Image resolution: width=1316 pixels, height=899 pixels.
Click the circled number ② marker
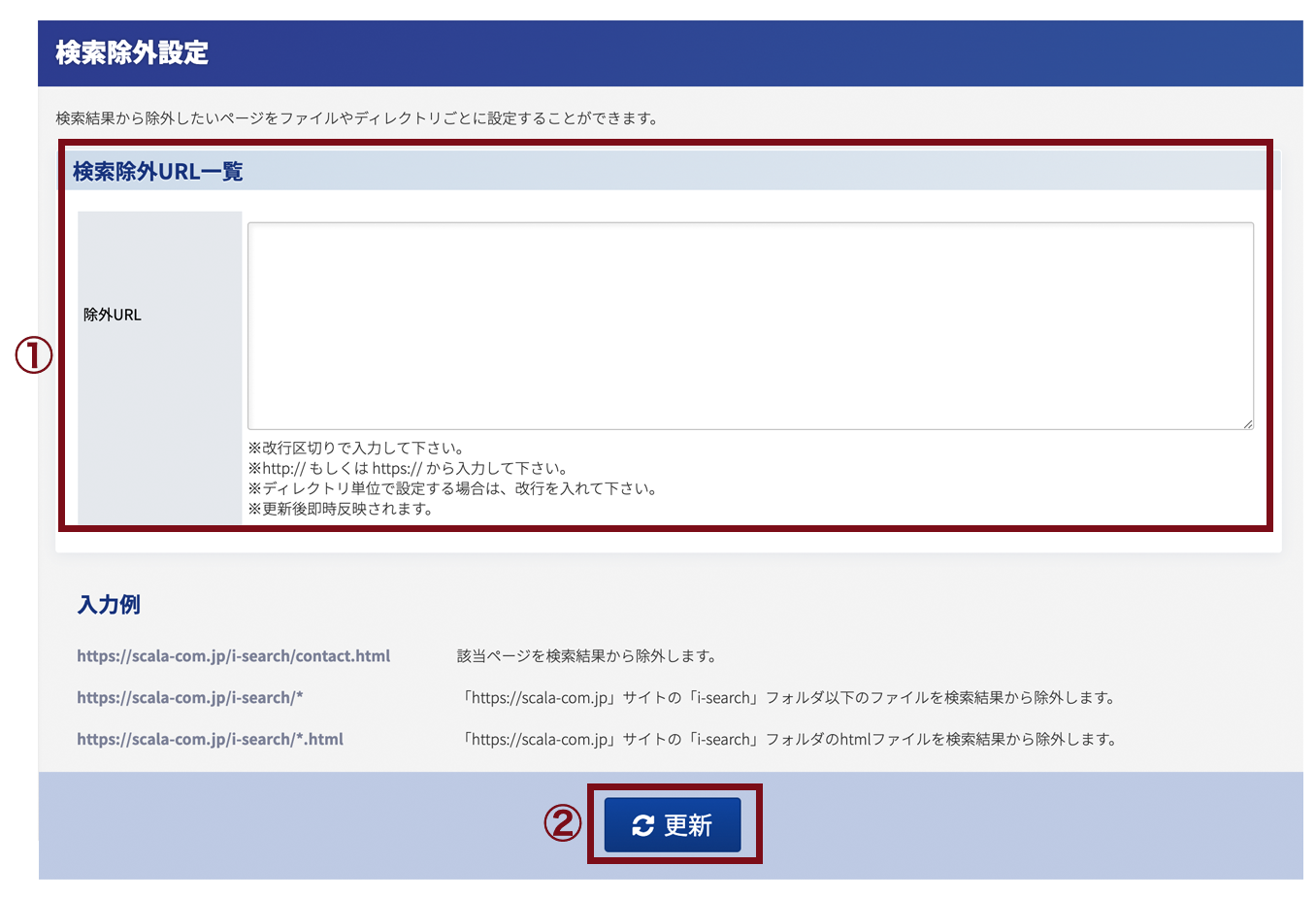(562, 824)
